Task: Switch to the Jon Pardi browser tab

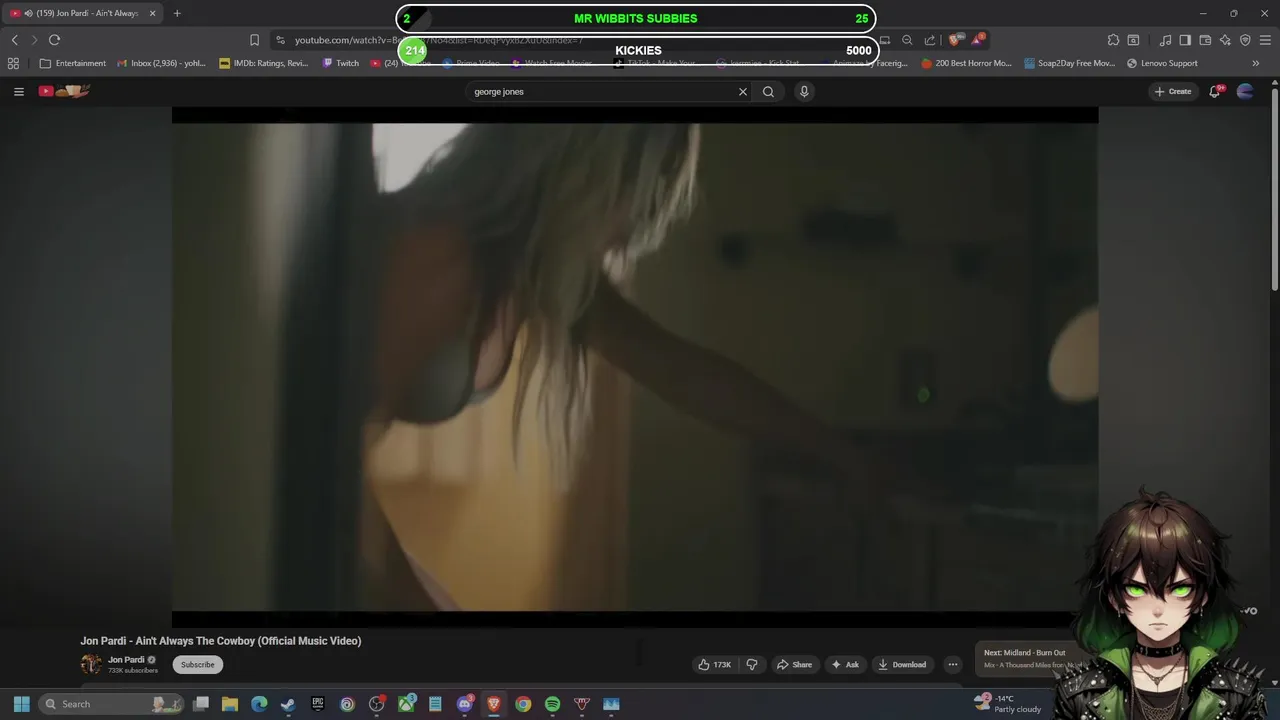Action: coord(80,13)
